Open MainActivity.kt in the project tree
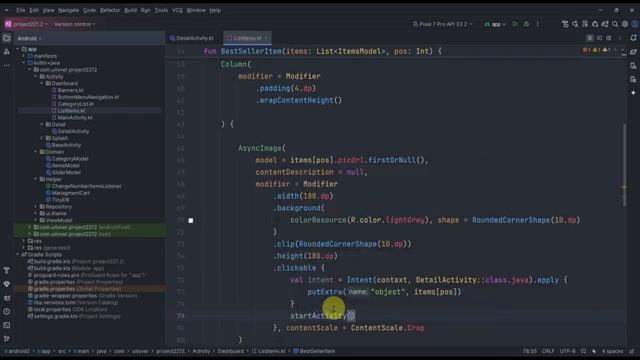This screenshot has height=360, width=640. [75, 118]
